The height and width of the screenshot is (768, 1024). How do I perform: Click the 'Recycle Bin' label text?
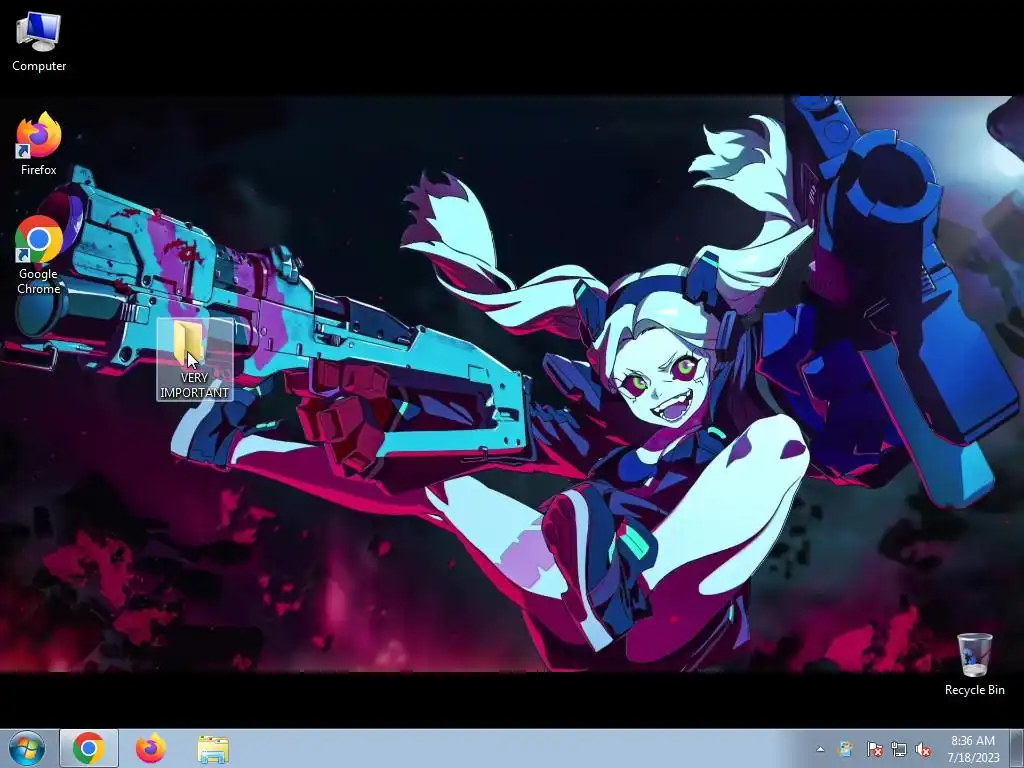coord(974,690)
